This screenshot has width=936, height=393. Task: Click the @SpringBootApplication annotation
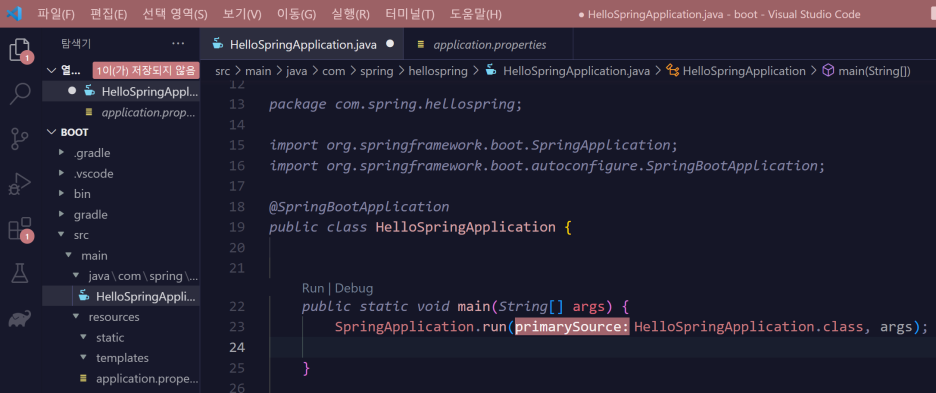[x=359, y=207]
